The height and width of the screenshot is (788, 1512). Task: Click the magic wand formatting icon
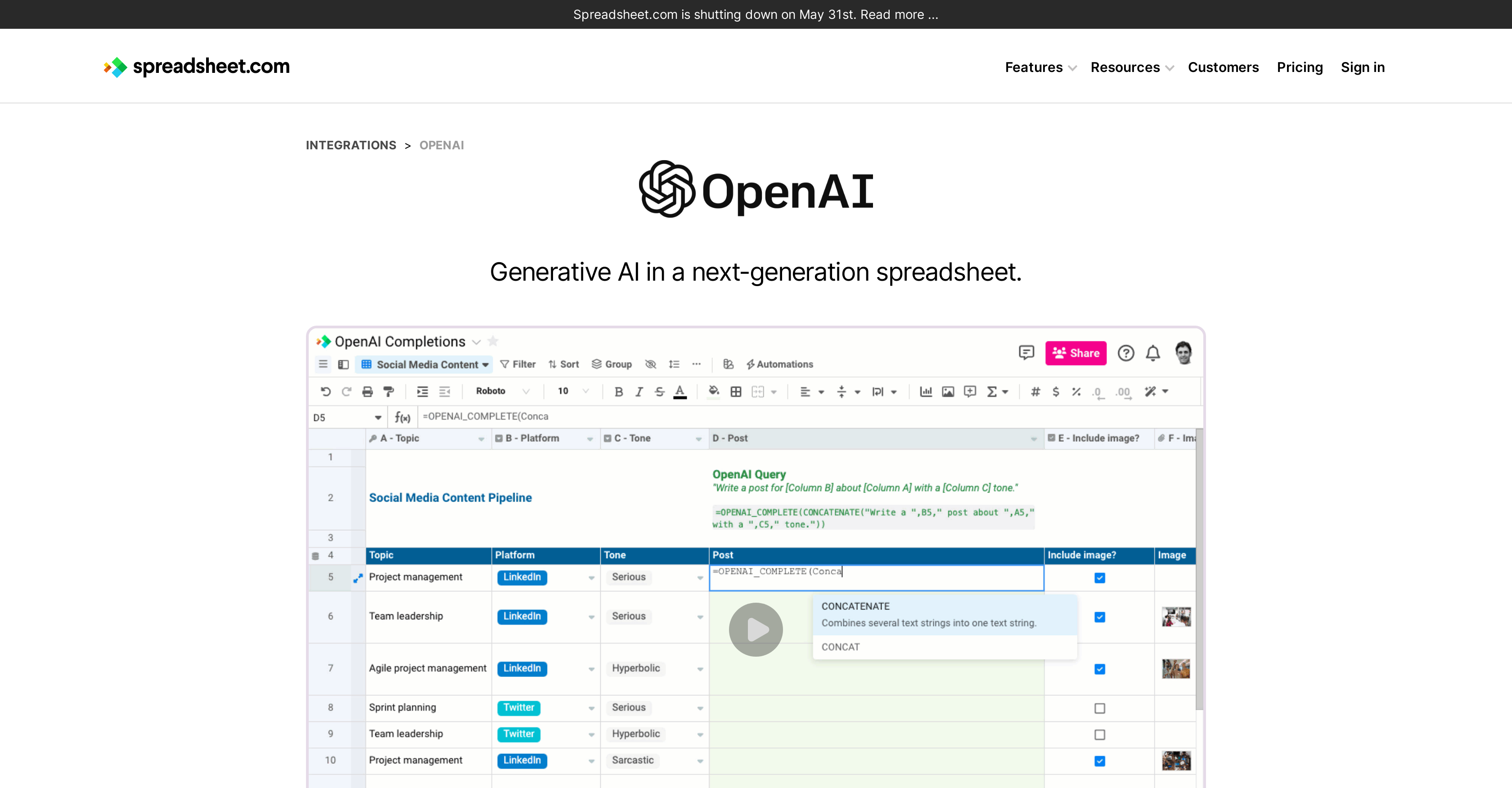coord(1151,391)
